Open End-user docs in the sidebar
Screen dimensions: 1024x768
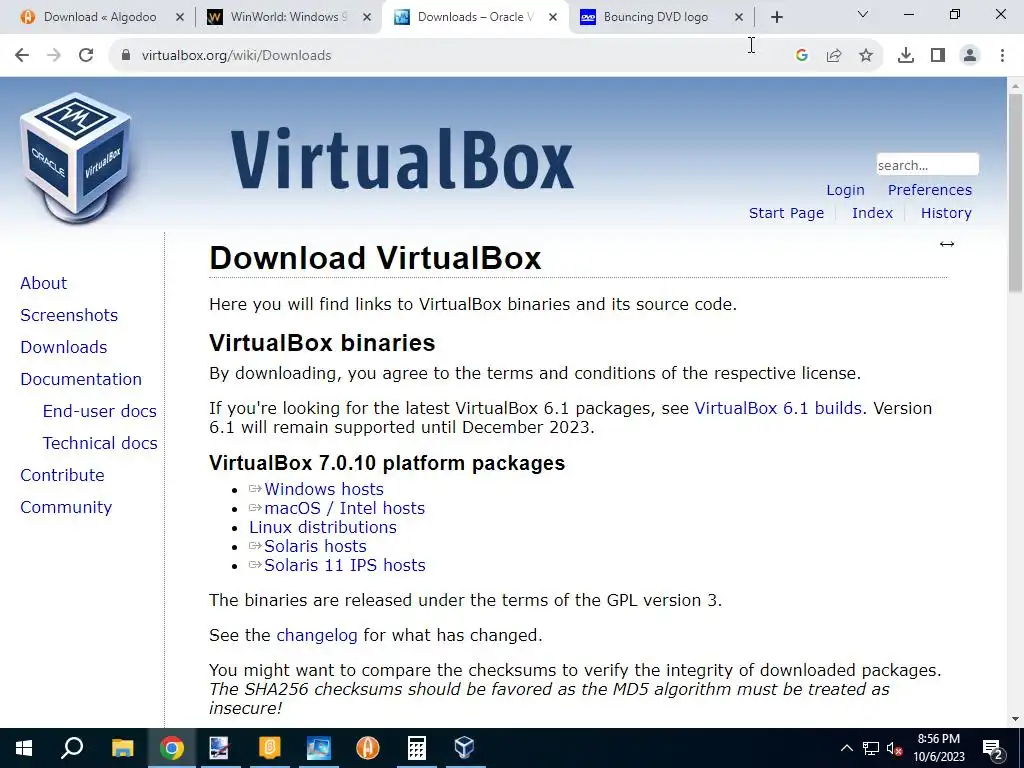click(100, 411)
